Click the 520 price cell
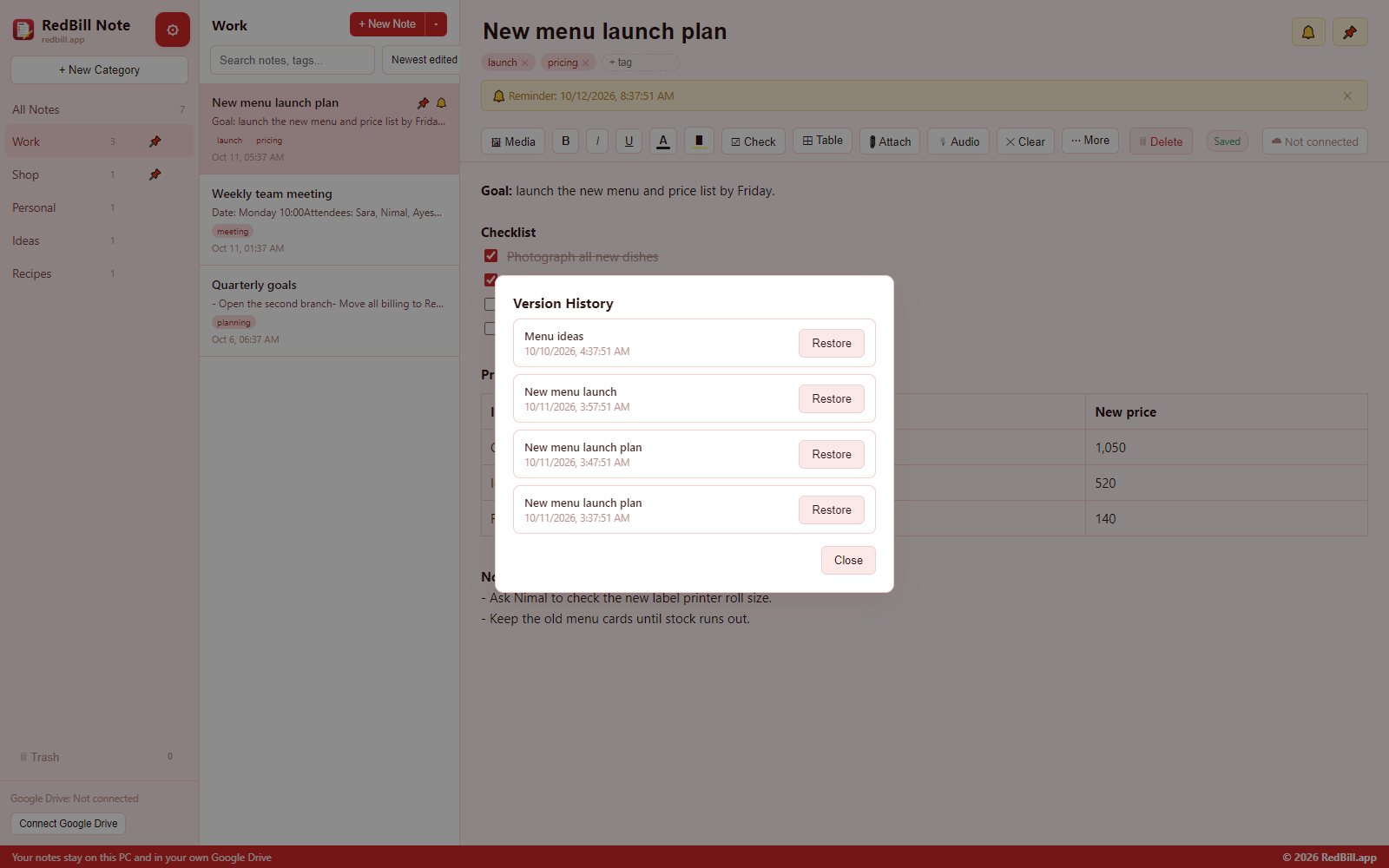Screen dimensions: 1389x868 coord(1227,483)
